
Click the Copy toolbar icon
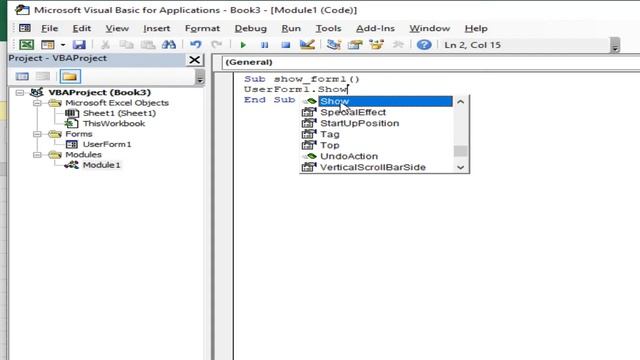click(x=127, y=44)
